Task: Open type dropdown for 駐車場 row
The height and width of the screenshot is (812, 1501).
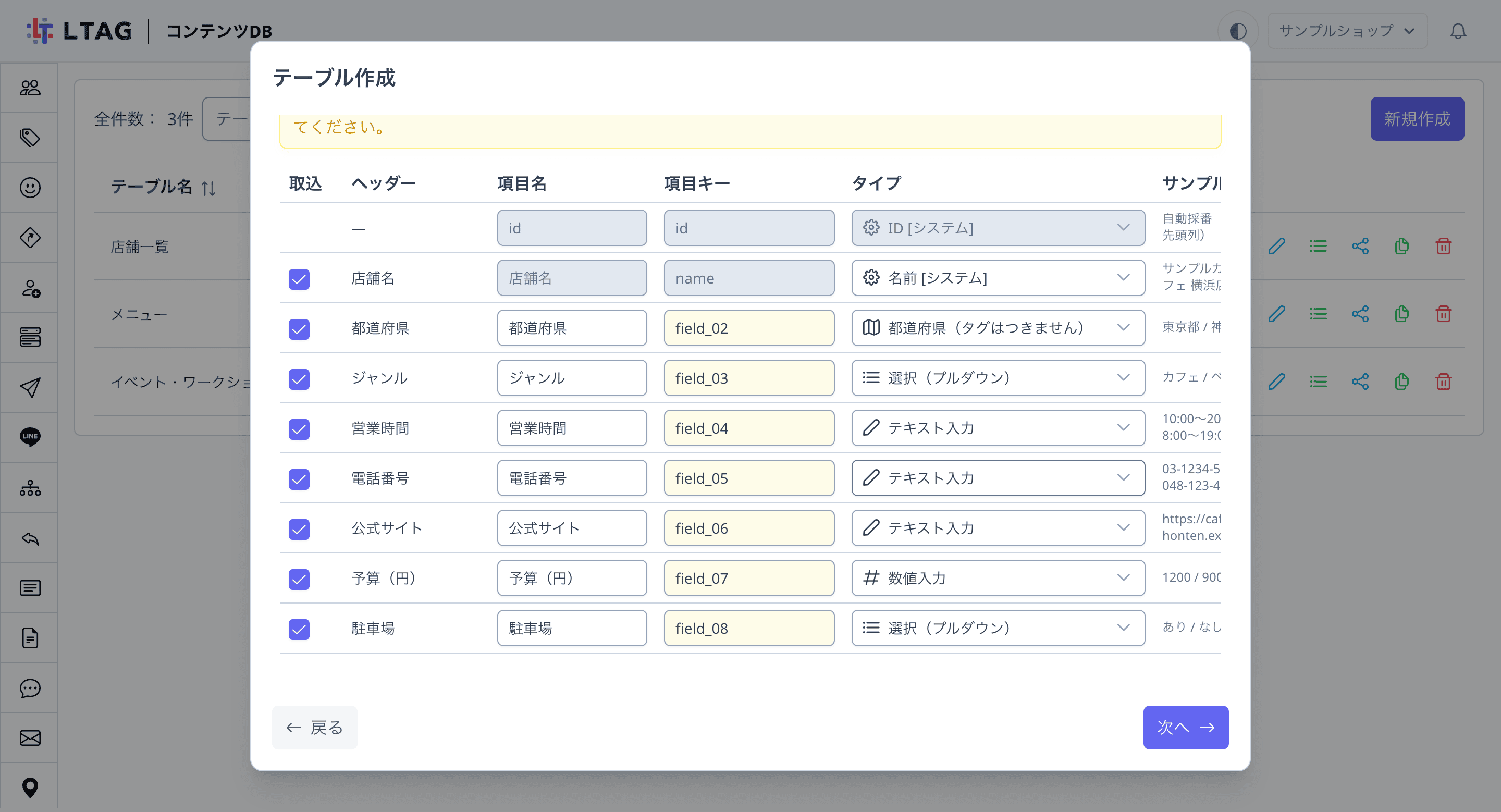Action: pos(998,628)
